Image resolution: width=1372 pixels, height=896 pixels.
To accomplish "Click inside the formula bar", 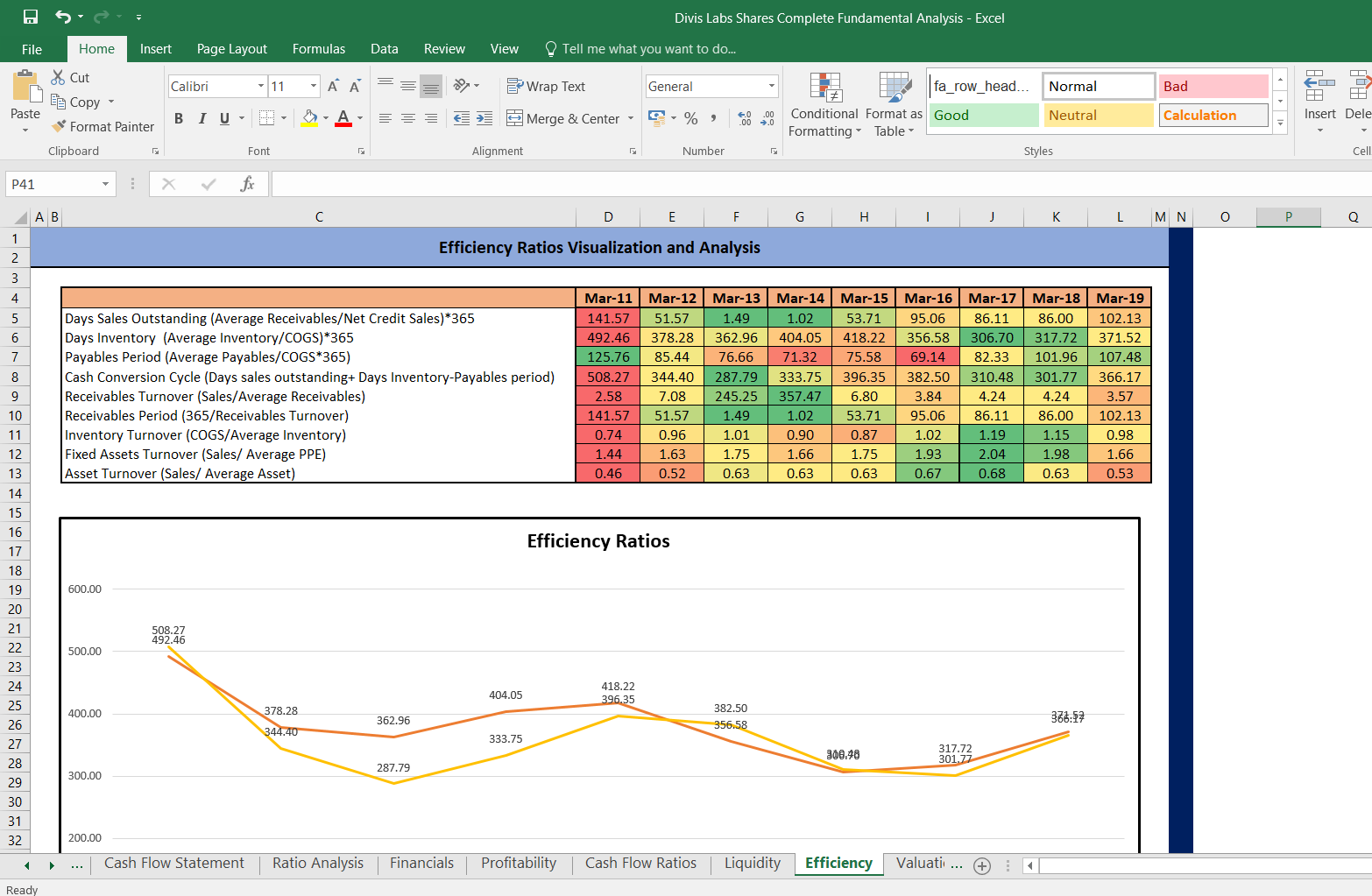I will tap(821, 184).
